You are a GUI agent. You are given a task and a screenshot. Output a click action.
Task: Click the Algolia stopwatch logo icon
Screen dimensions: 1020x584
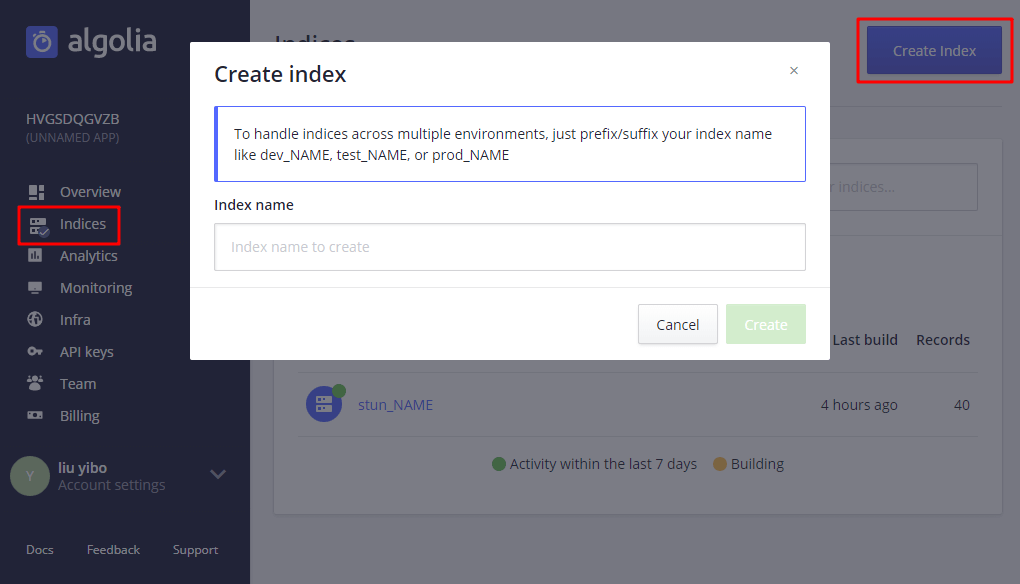pos(42,42)
